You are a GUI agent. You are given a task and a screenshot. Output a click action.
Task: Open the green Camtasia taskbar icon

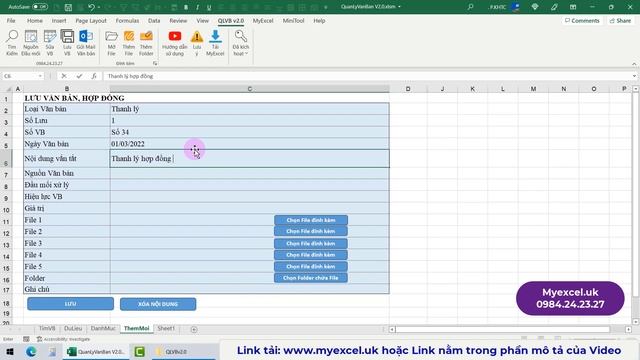(x=140, y=351)
